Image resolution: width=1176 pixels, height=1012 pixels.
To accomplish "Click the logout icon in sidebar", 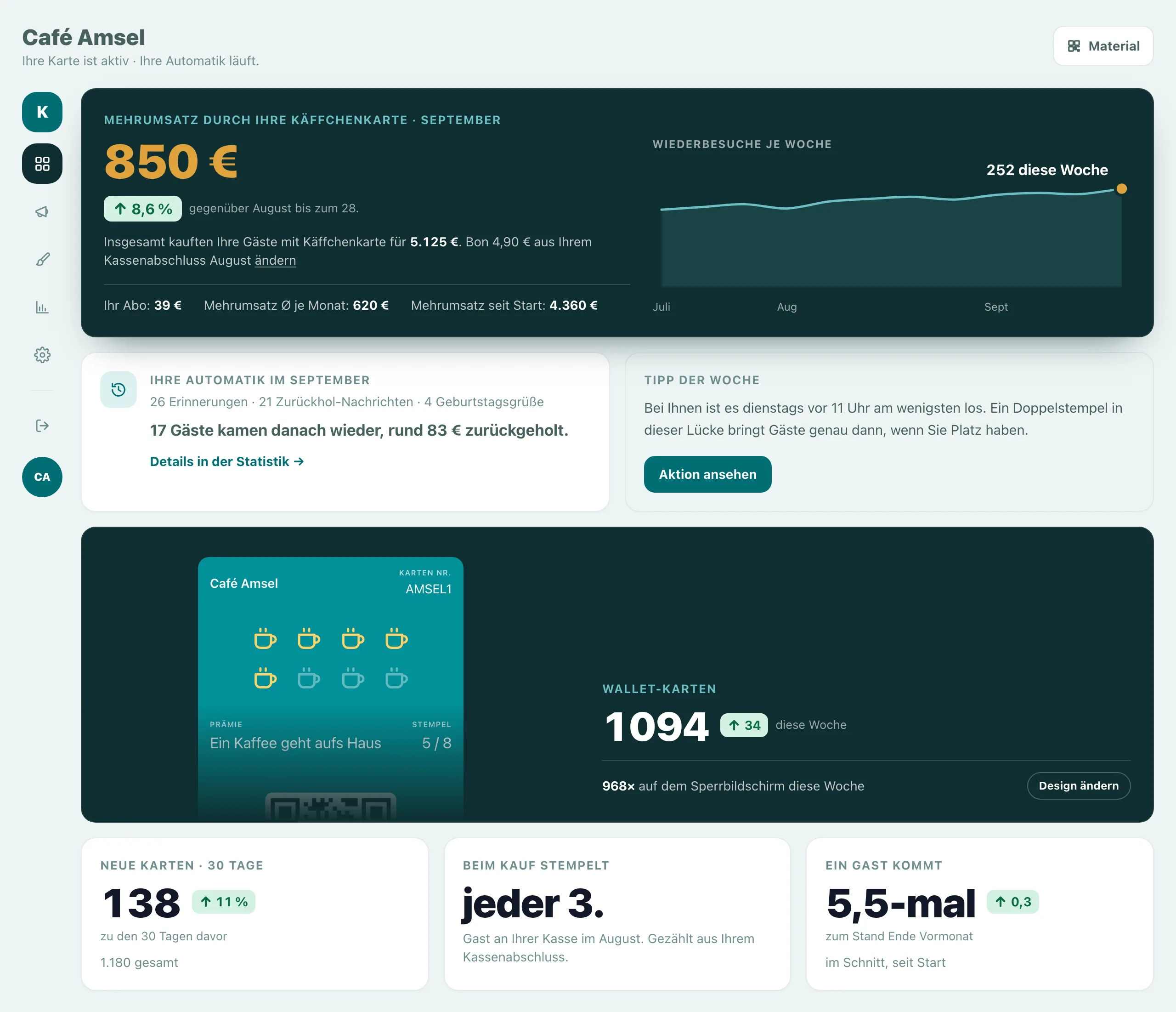I will tap(42, 426).
